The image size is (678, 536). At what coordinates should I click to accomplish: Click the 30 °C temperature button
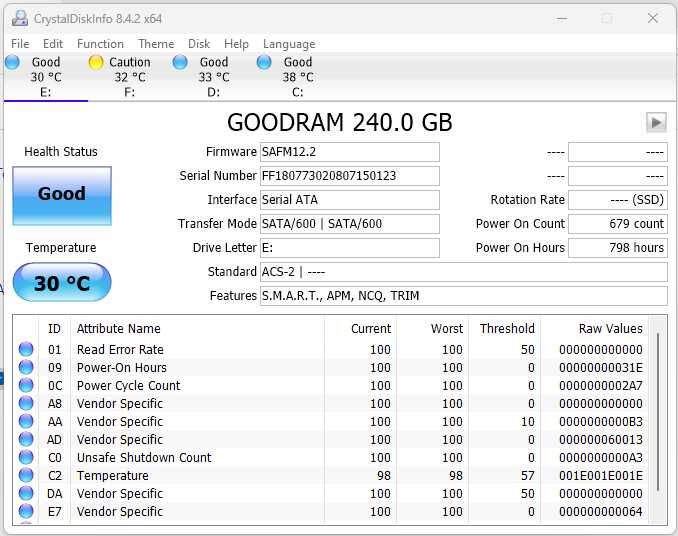(62, 282)
